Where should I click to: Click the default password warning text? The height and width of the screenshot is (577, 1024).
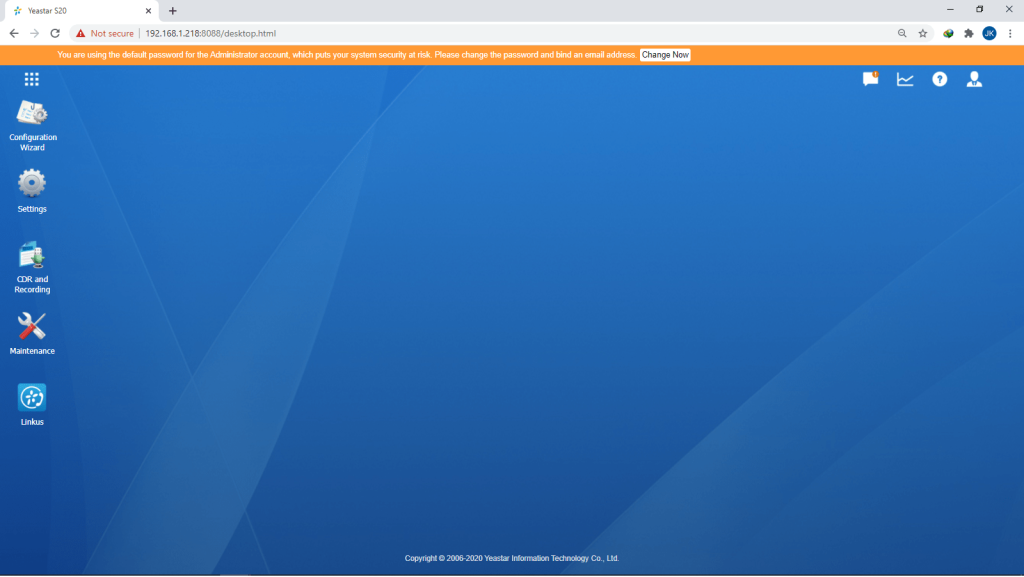tap(347, 55)
